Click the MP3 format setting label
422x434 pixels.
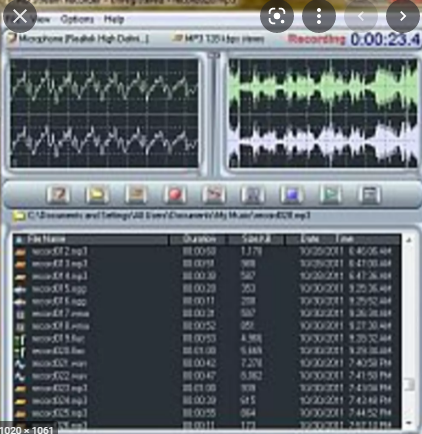point(224,39)
